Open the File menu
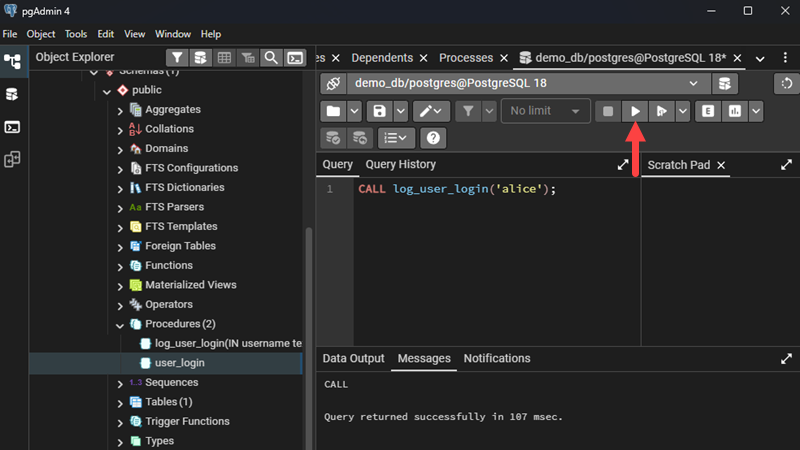The image size is (800, 450). coord(10,34)
